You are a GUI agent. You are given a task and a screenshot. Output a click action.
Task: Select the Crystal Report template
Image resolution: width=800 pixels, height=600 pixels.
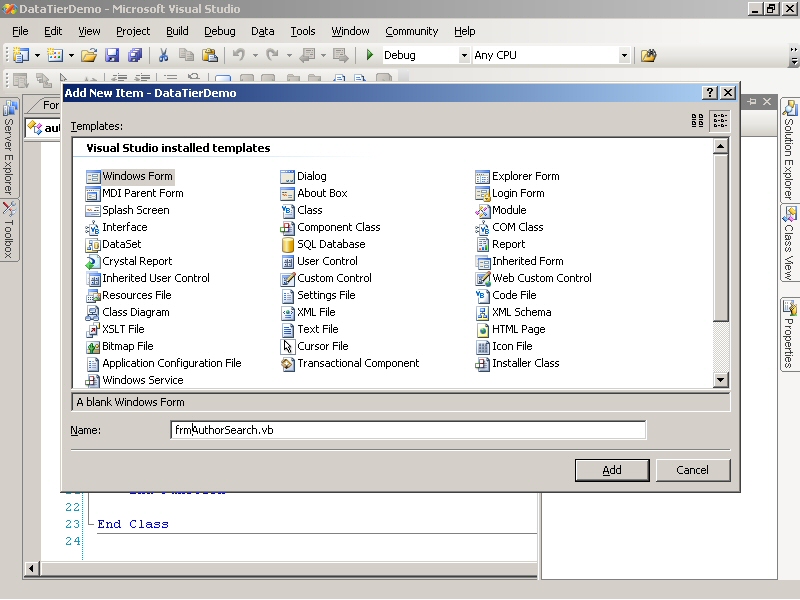[129, 261]
